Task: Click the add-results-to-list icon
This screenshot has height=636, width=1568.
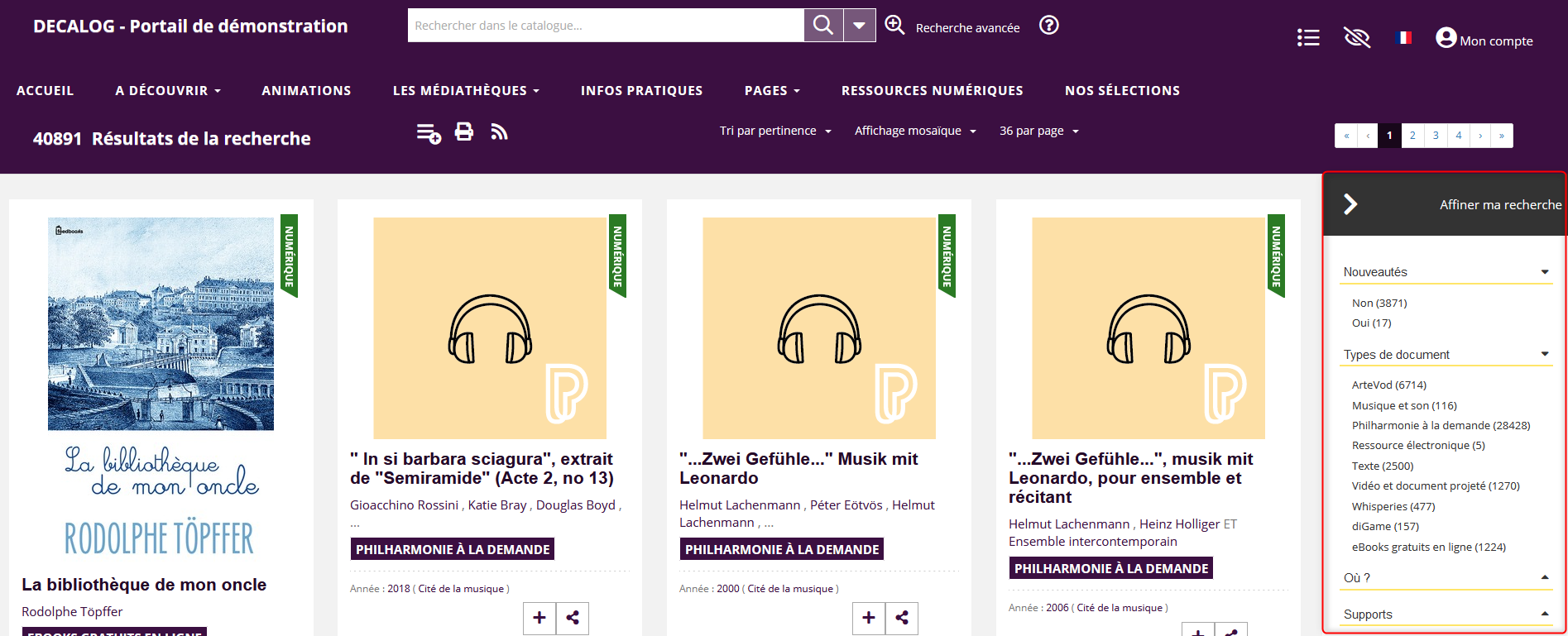Action: 429,132
